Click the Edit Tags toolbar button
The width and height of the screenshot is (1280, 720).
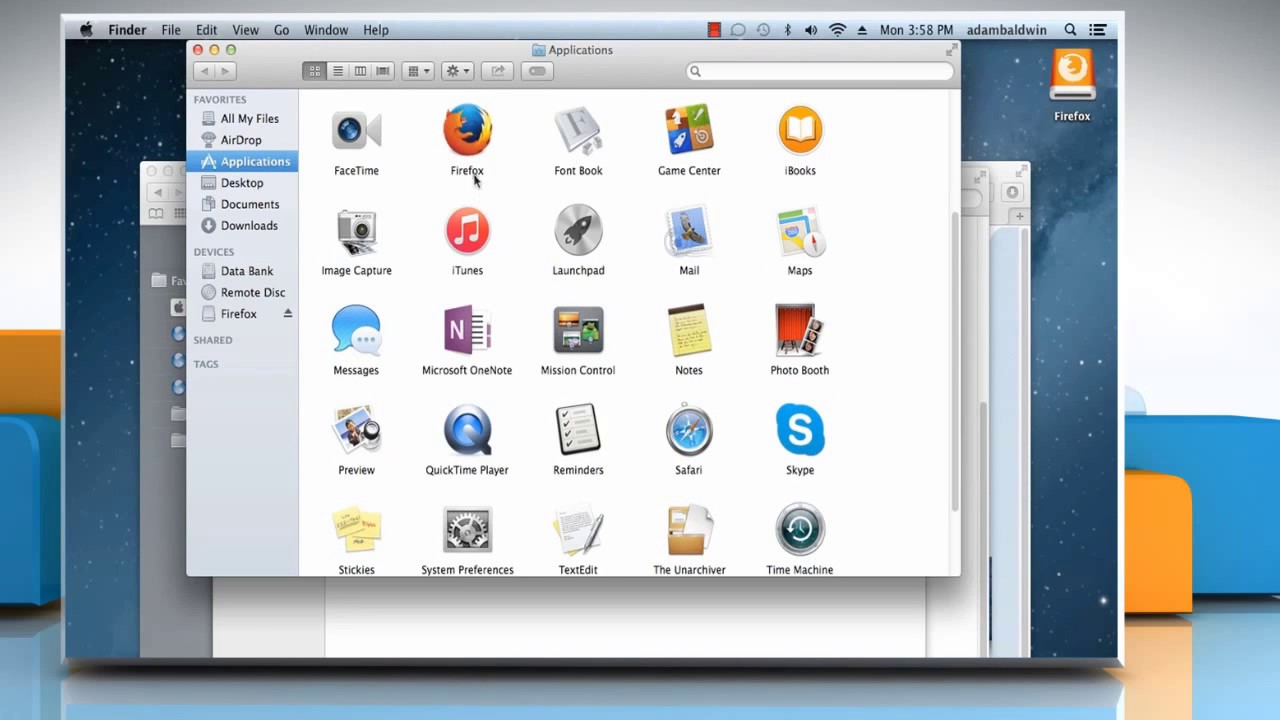click(x=537, y=71)
